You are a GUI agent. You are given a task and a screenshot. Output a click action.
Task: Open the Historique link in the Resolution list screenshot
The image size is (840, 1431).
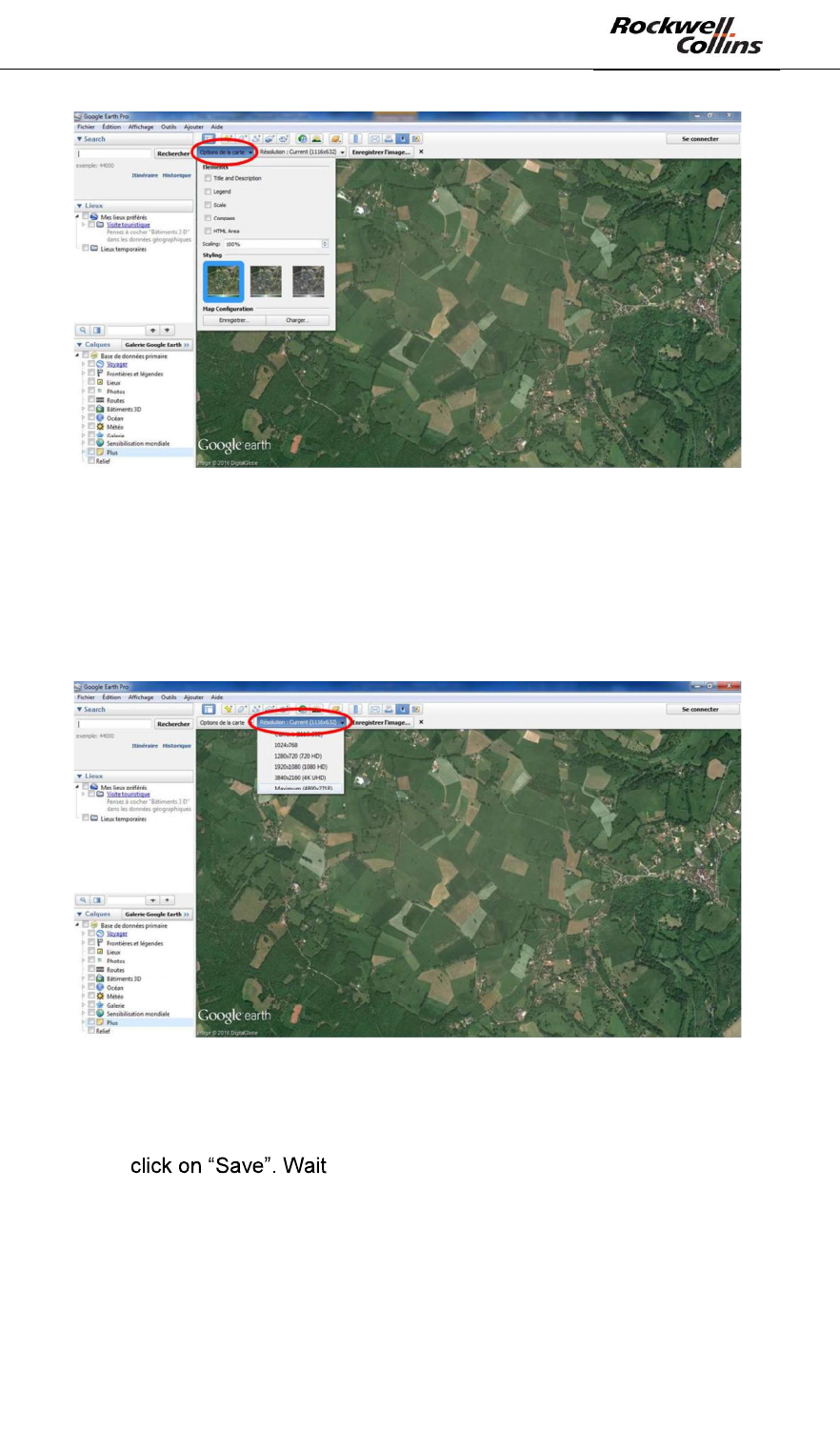[176, 746]
